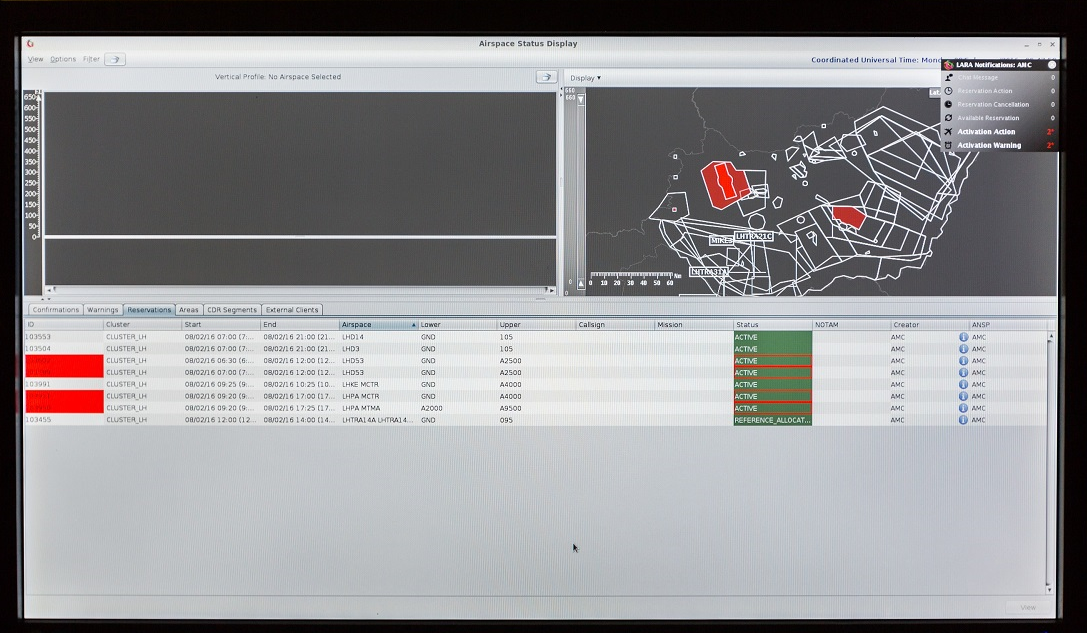The height and width of the screenshot is (636, 1088).
Task: Click the Activation Warning alarm icon
Action: coord(948,146)
